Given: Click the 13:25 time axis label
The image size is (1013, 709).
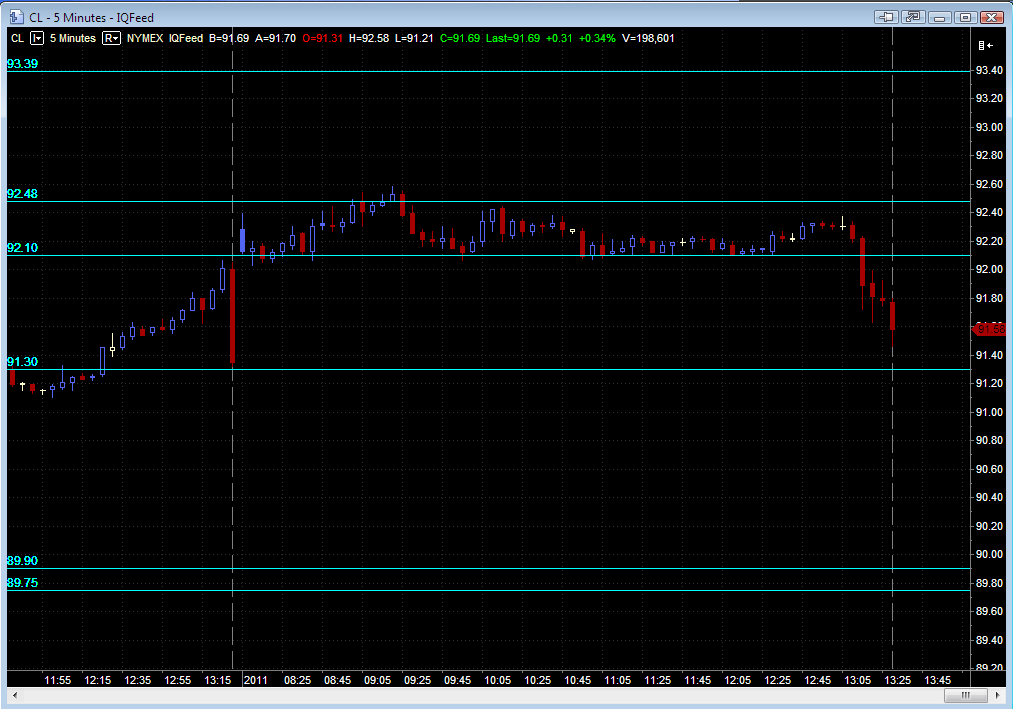Looking at the screenshot, I should click(x=897, y=680).
